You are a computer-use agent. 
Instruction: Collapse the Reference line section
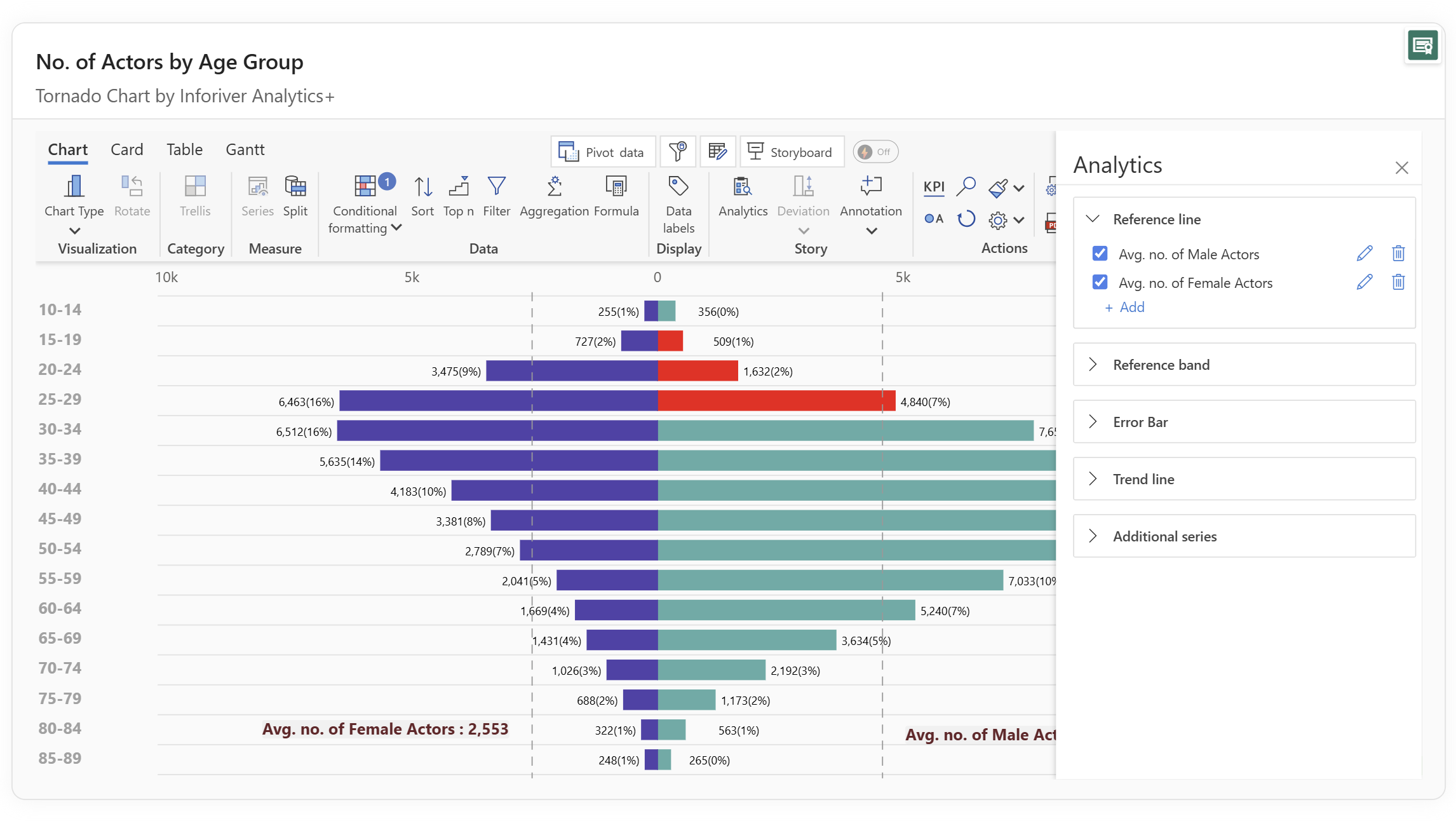pyautogui.click(x=1093, y=219)
